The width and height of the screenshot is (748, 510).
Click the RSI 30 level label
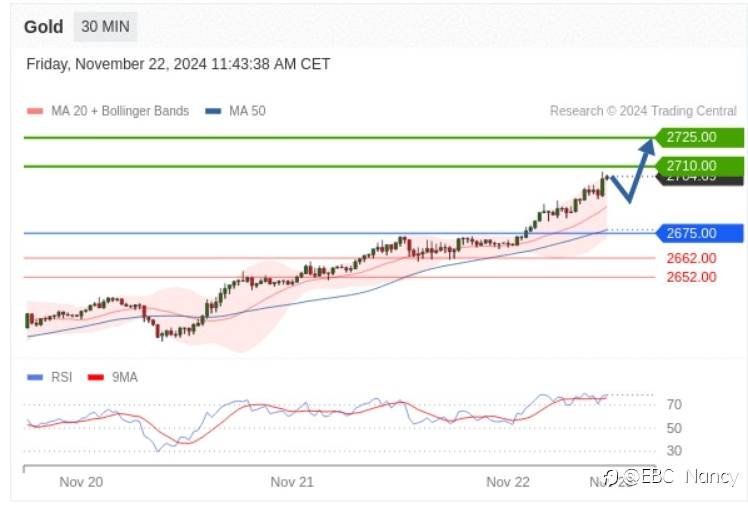tap(674, 451)
